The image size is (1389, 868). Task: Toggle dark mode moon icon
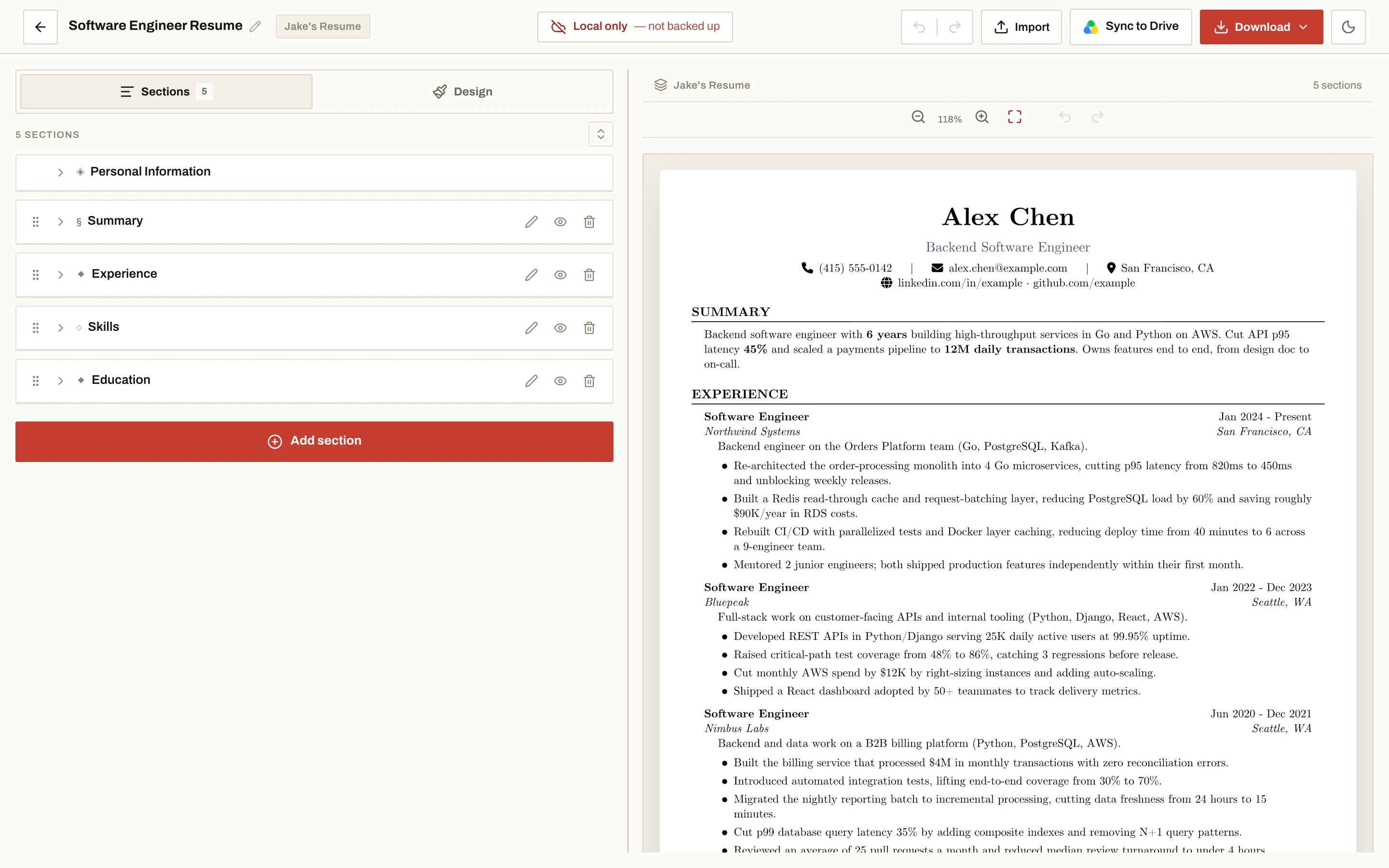coord(1348,27)
